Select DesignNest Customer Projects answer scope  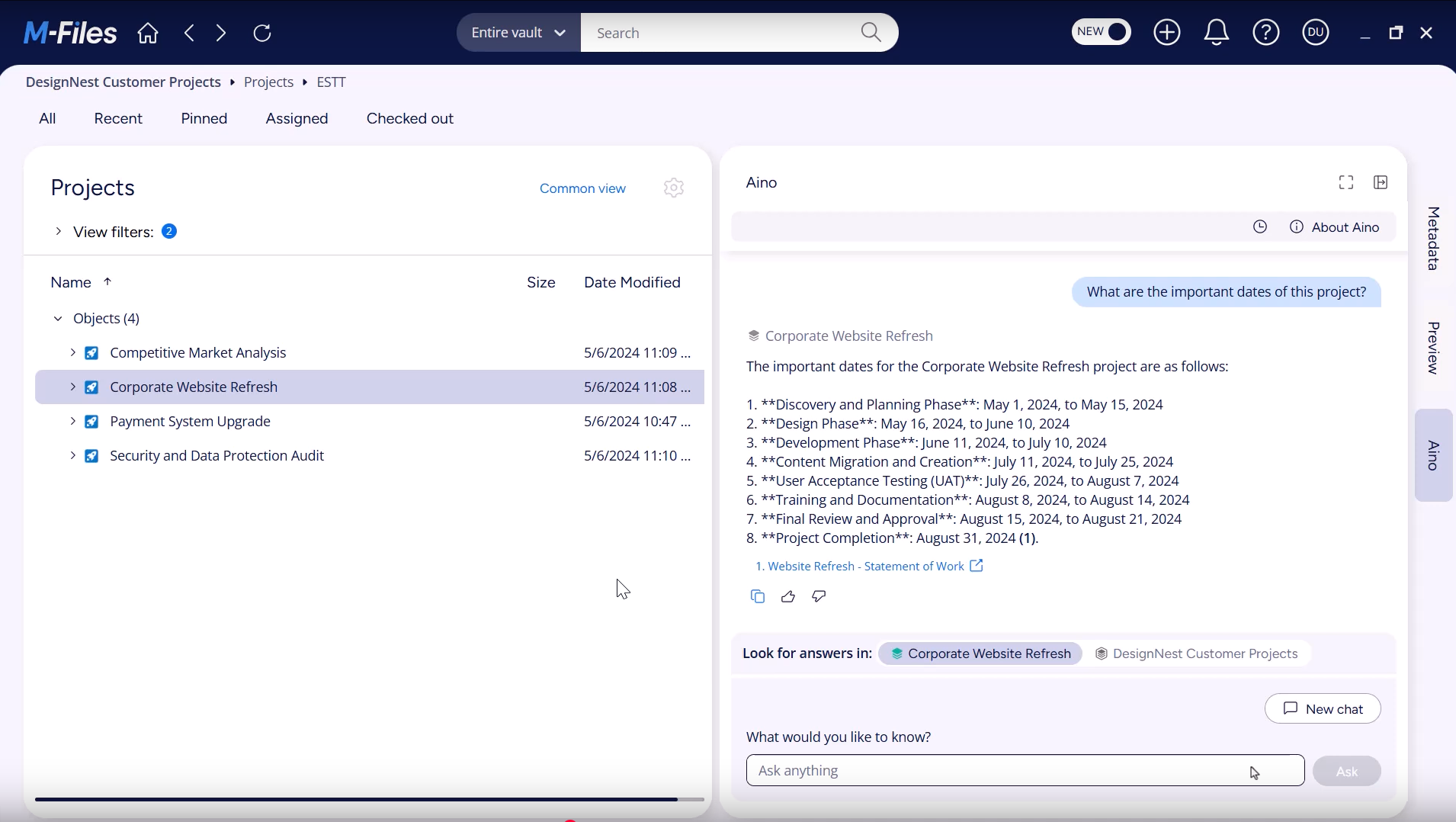(x=1196, y=653)
